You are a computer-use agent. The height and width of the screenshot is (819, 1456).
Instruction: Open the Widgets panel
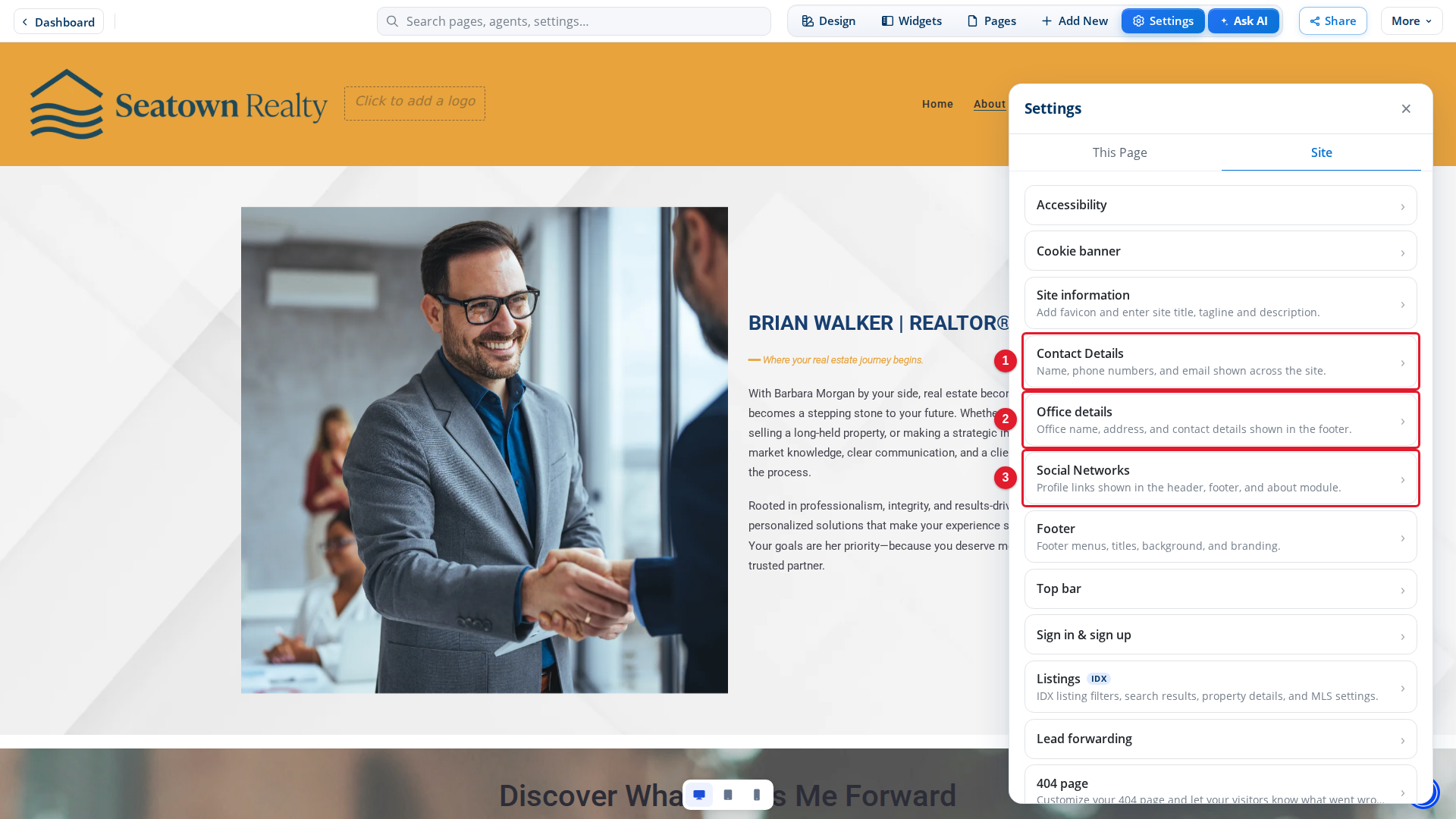pos(912,21)
